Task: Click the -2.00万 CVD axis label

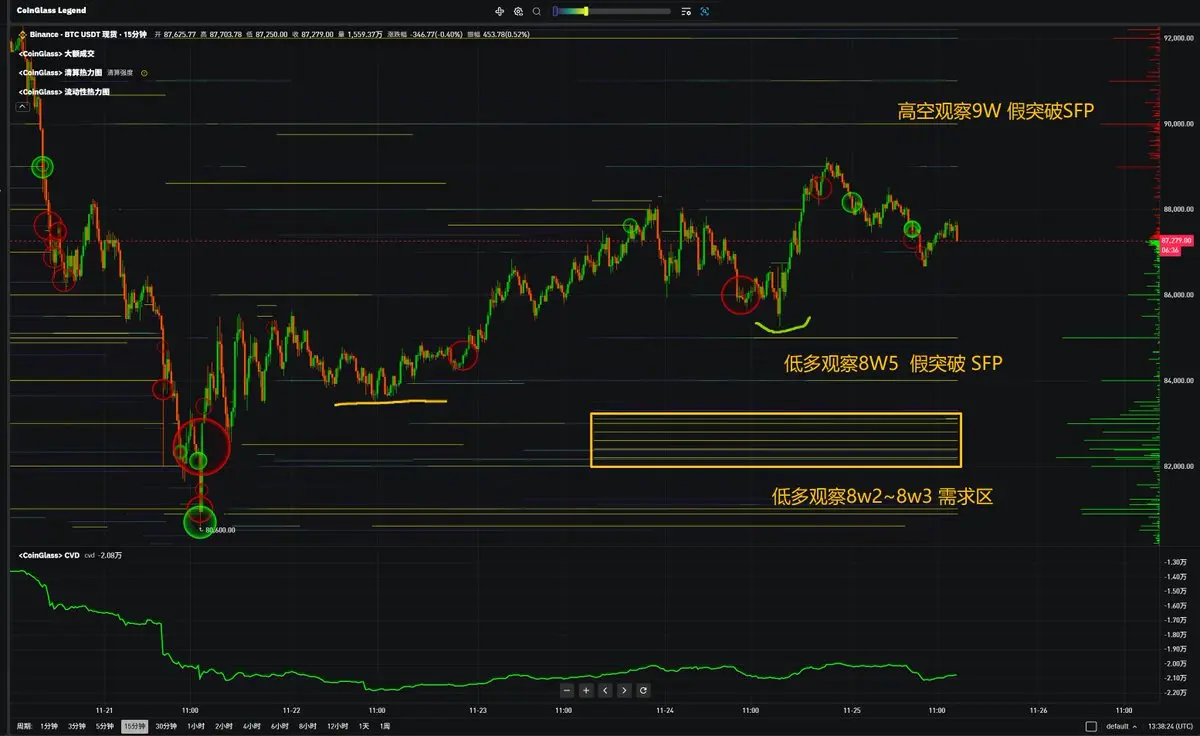Action: pyautogui.click(x=1176, y=663)
